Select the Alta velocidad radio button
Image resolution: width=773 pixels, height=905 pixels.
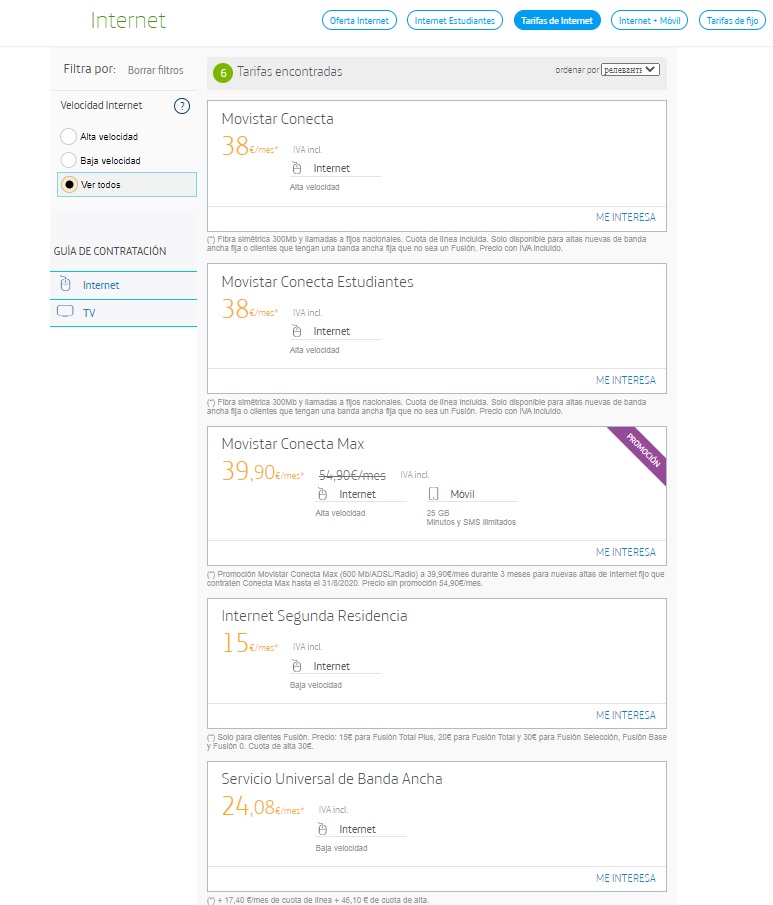(x=68, y=136)
